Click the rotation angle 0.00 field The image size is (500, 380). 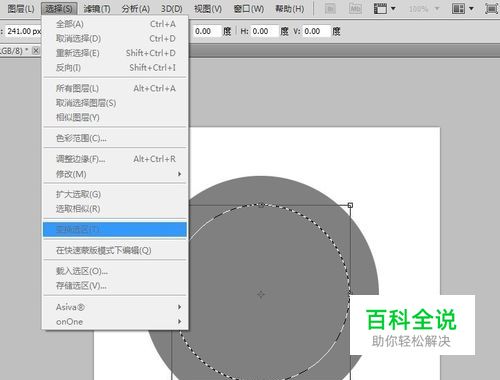point(207,31)
